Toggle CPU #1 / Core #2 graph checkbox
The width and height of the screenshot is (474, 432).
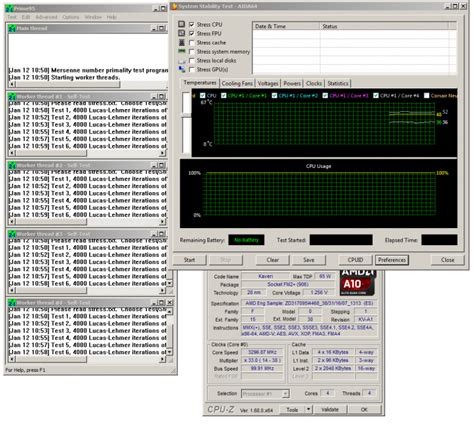click(274, 96)
